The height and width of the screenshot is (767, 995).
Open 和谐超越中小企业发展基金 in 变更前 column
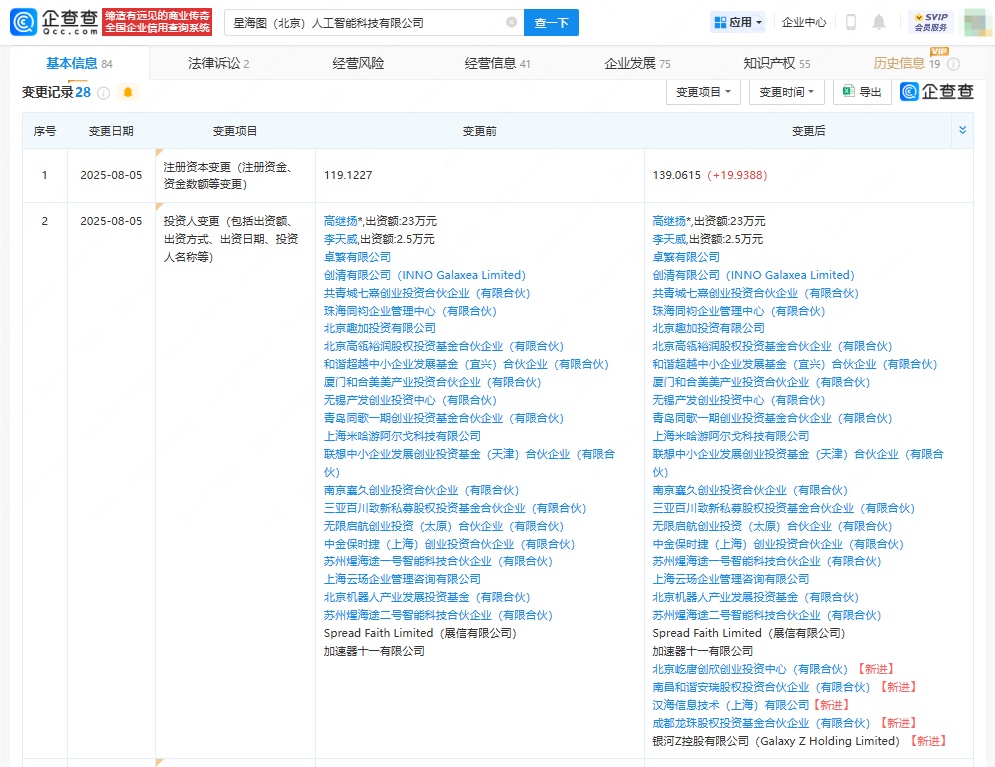[x=466, y=364]
